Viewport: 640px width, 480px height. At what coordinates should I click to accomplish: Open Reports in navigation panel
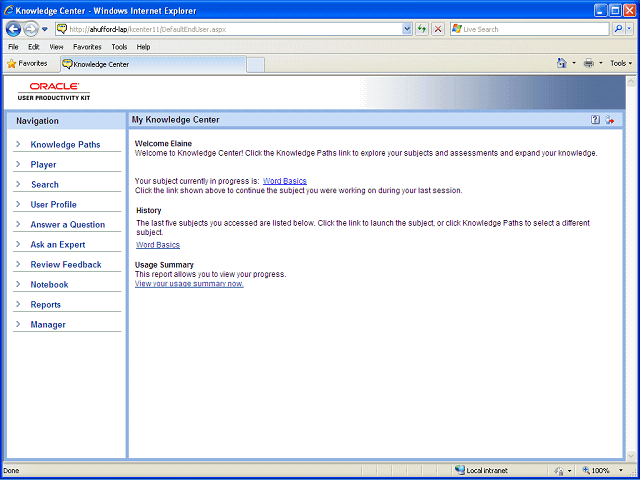46,304
